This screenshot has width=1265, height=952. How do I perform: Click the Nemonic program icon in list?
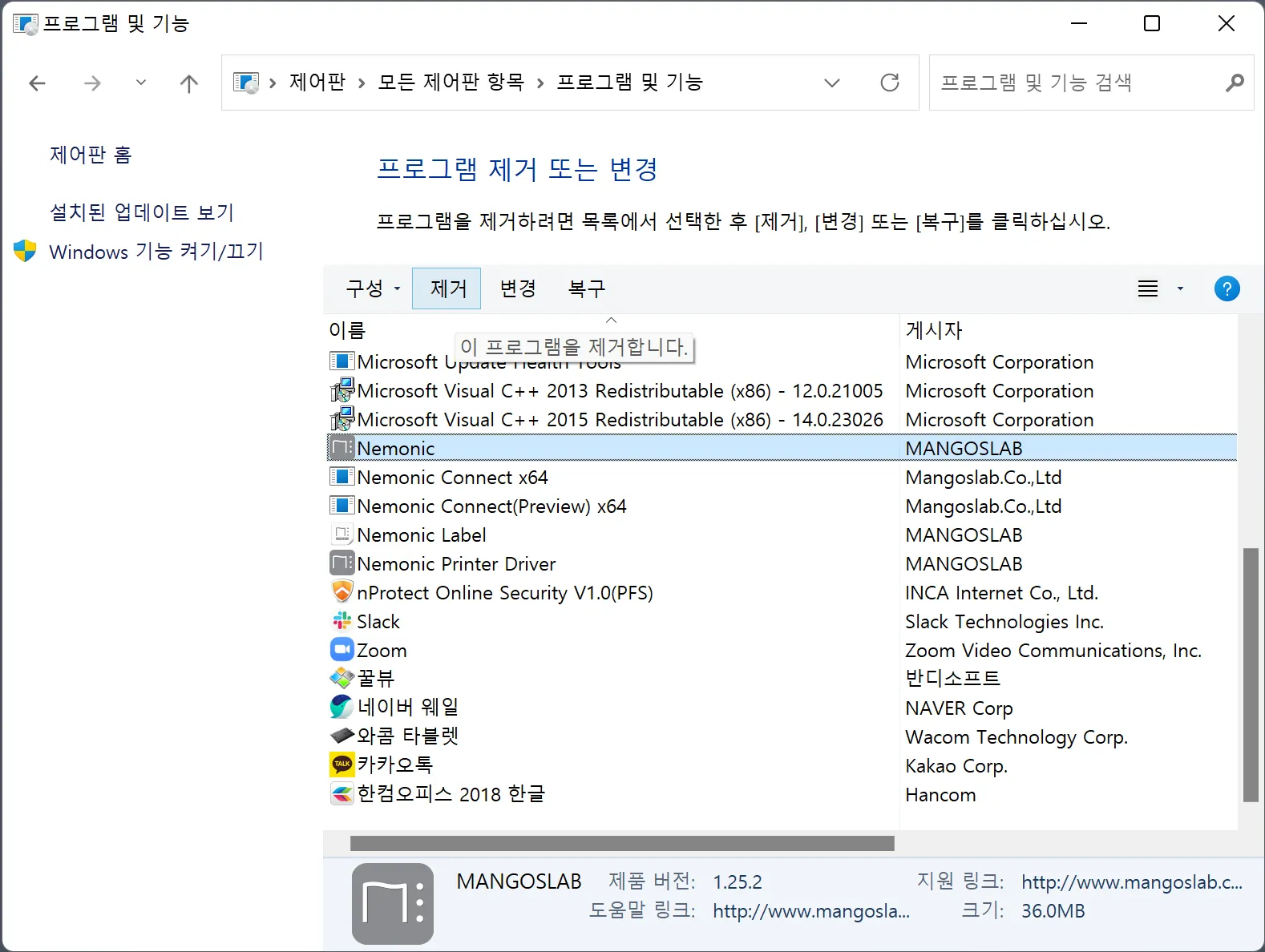[342, 448]
